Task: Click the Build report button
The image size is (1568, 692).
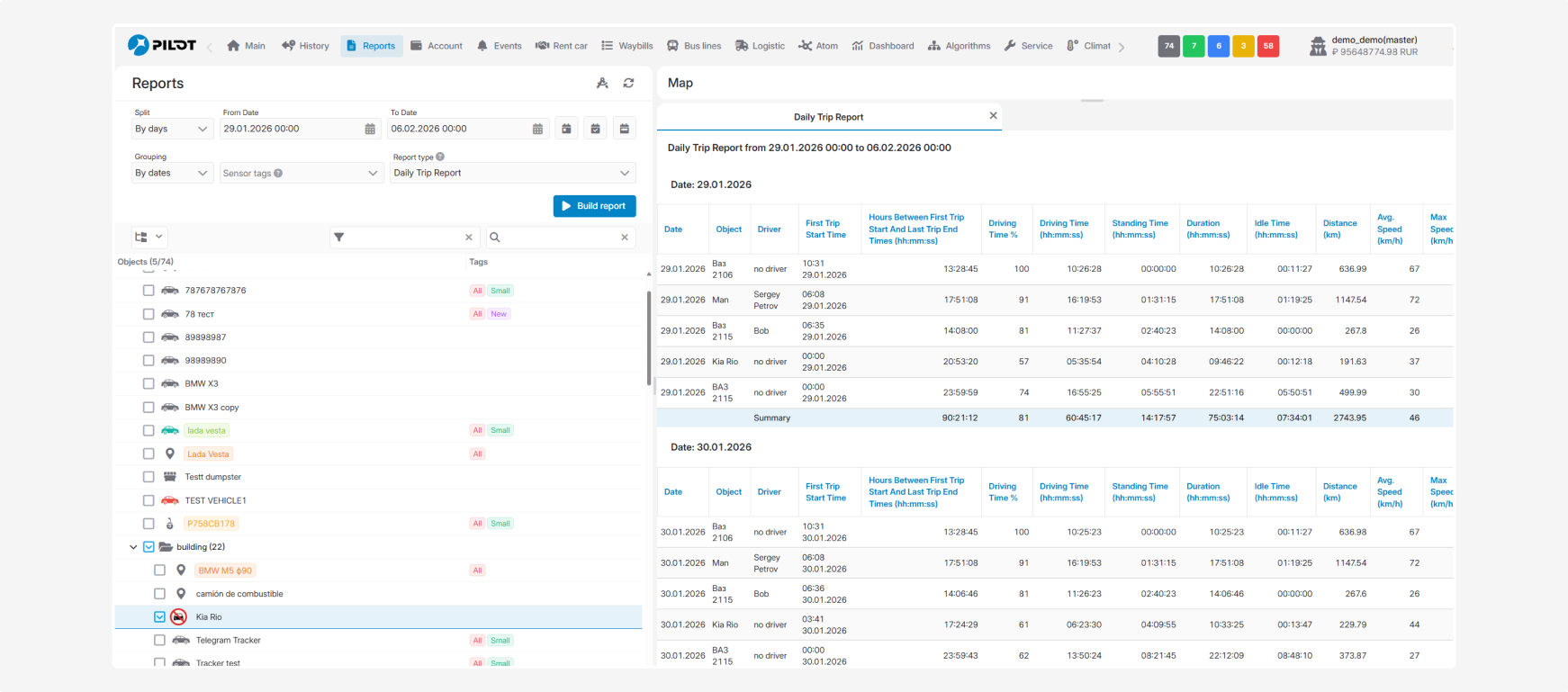Action: point(594,206)
